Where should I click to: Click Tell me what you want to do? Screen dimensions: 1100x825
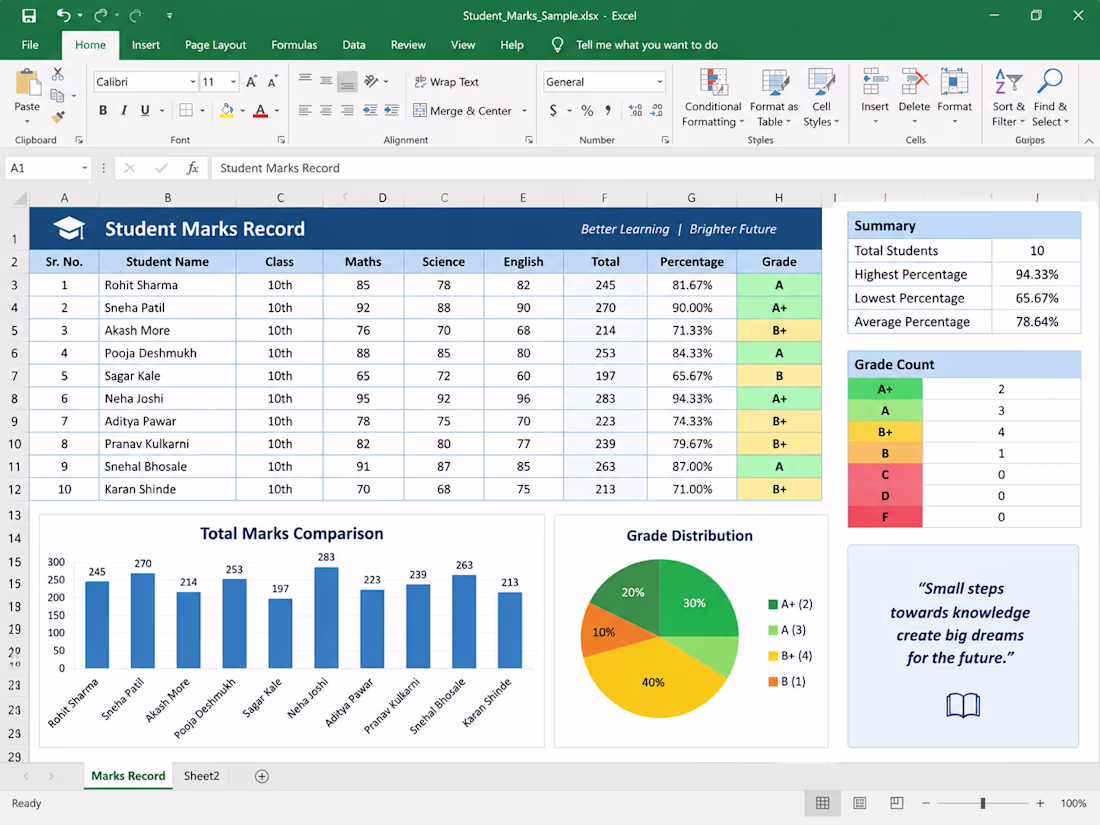[x=647, y=45]
